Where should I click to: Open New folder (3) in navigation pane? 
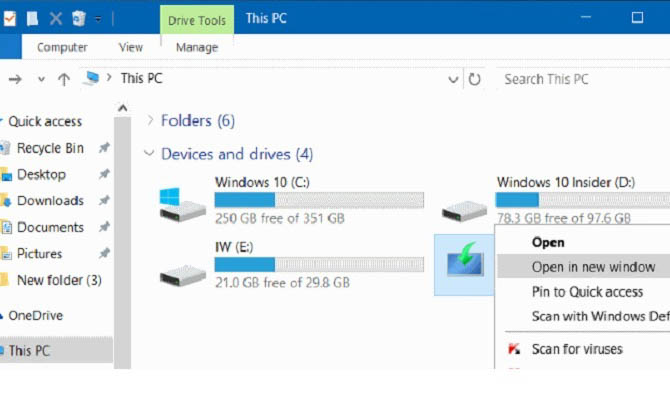click(59, 280)
